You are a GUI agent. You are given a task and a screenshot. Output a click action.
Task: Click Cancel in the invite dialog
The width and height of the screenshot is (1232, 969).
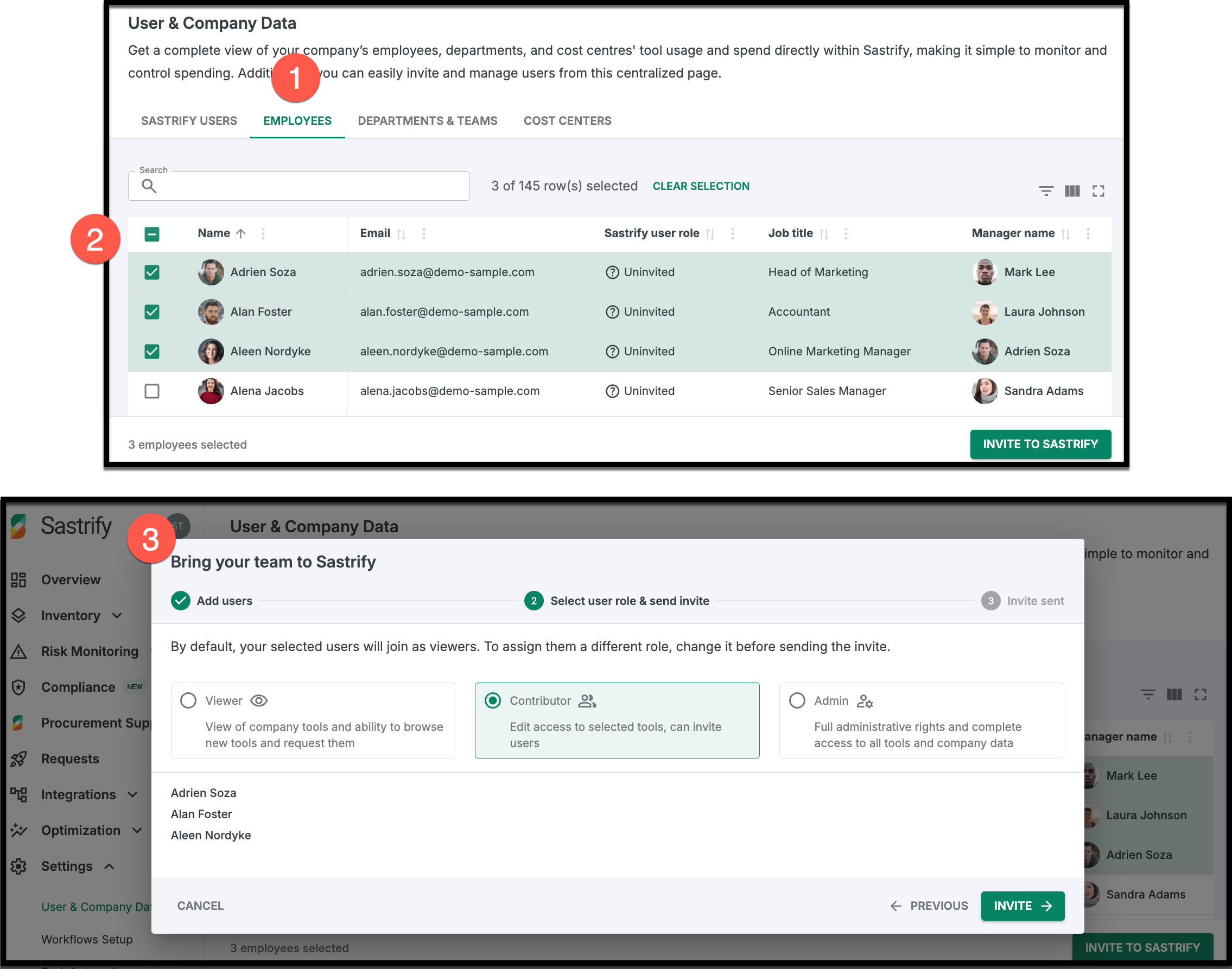tap(200, 906)
